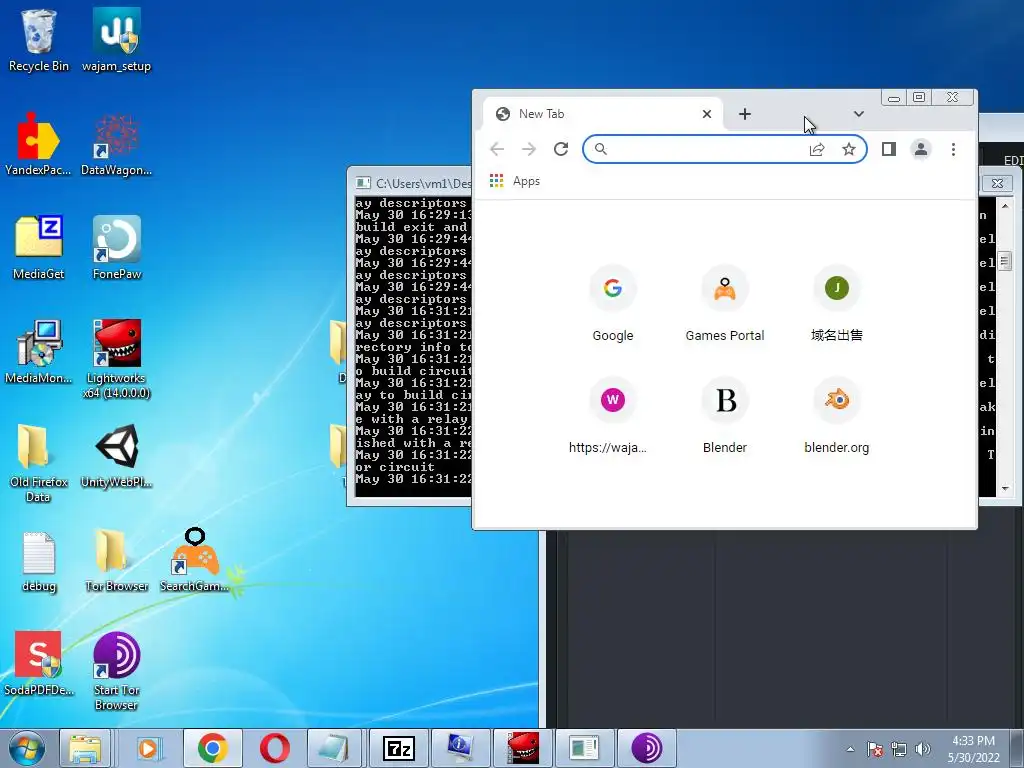Open the blender.org shortcut tile
This screenshot has height=768, width=1024.
pos(837,416)
